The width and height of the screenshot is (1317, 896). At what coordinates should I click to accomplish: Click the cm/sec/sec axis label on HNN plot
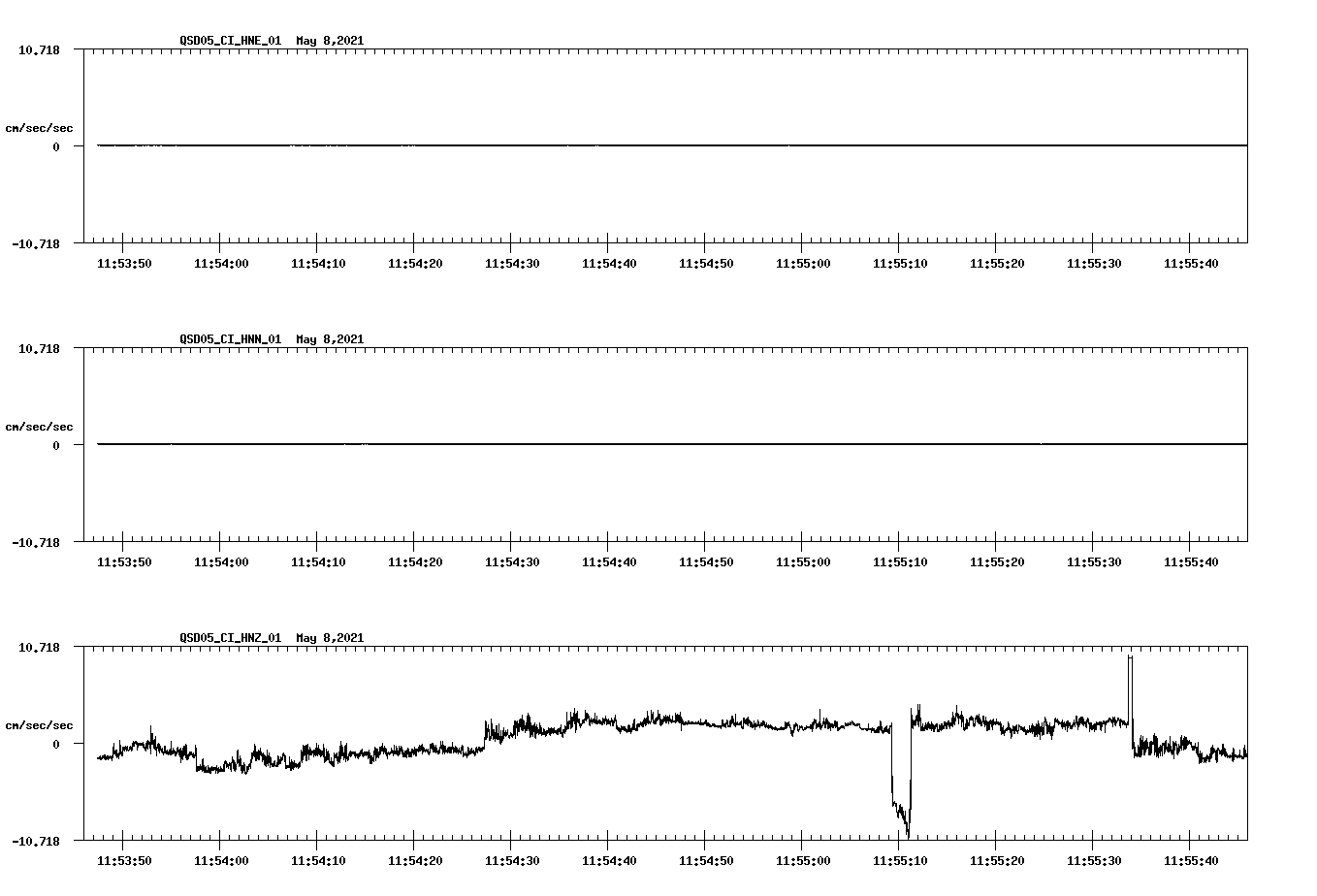click(x=40, y=426)
